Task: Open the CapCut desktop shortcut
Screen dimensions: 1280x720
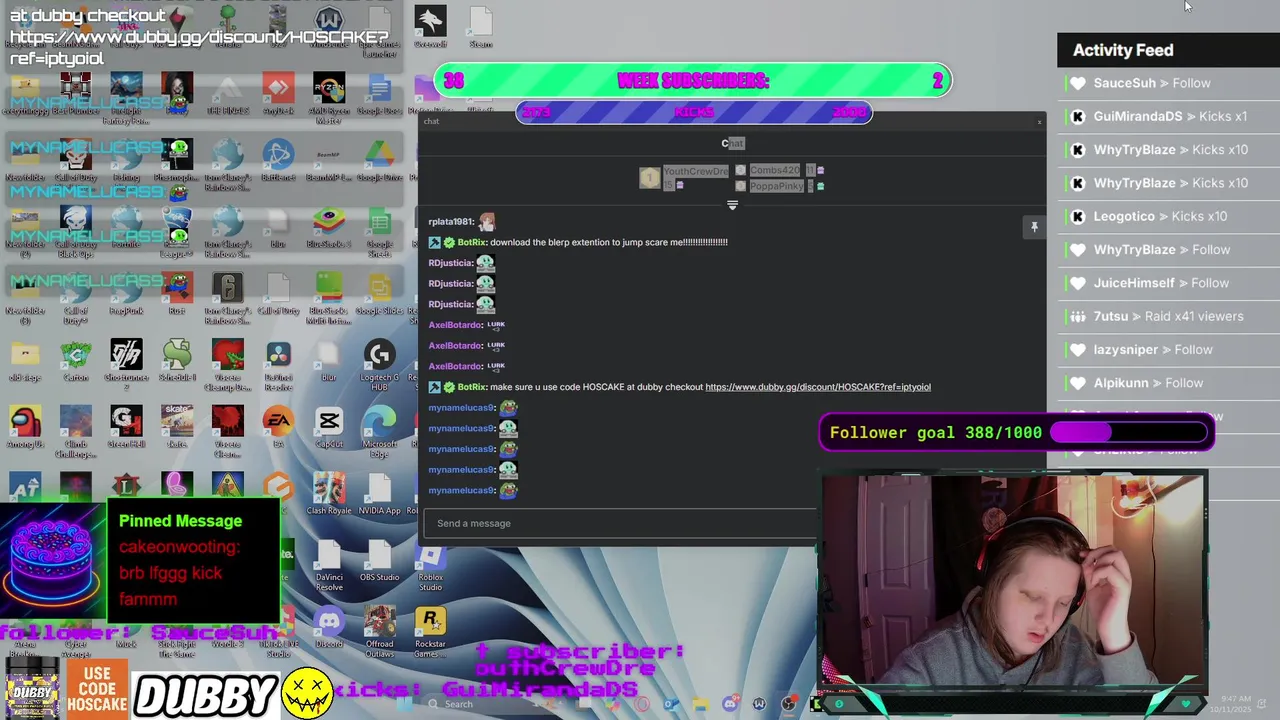Action: [329, 428]
